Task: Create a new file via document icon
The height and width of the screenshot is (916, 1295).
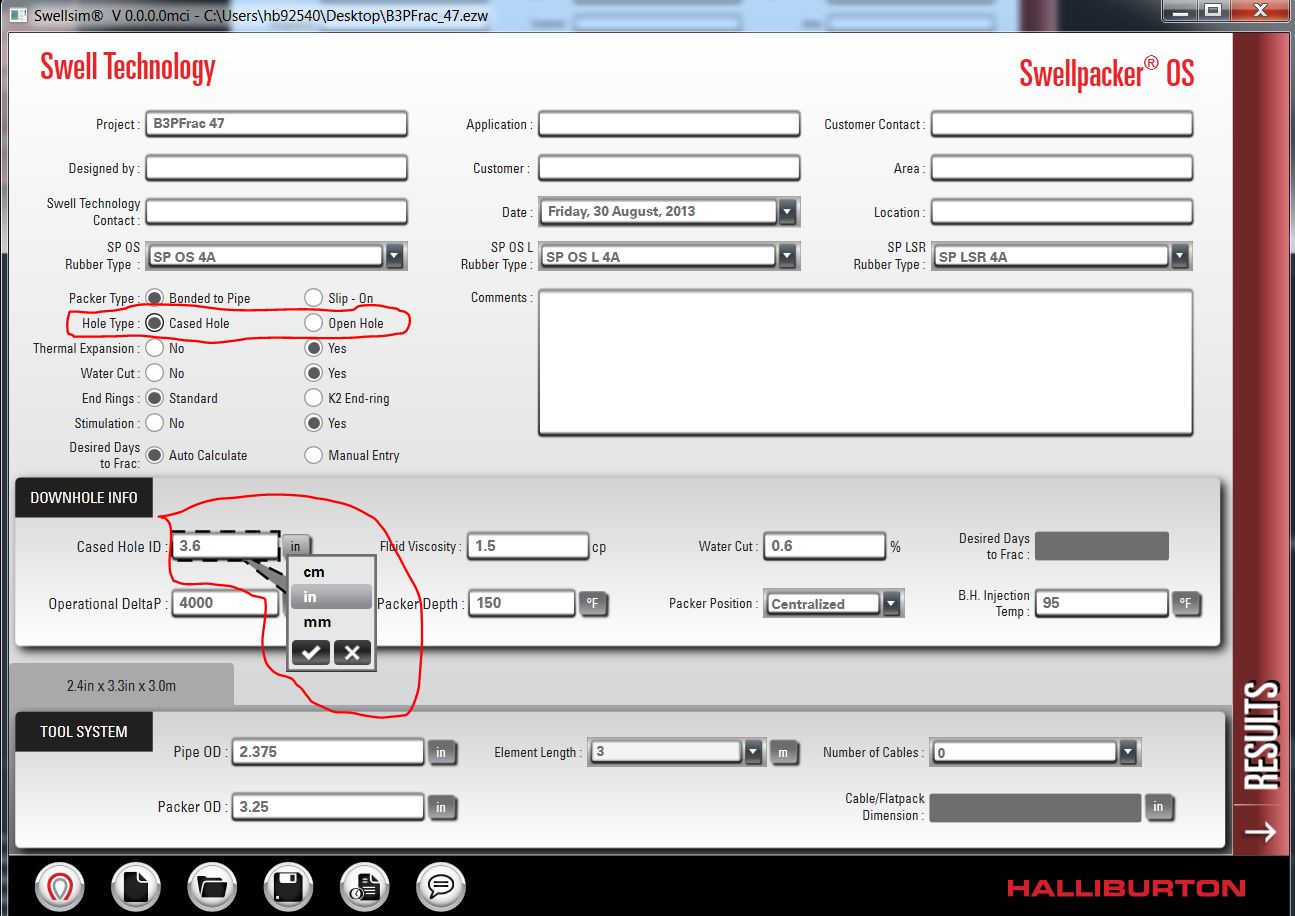Action: click(136, 886)
